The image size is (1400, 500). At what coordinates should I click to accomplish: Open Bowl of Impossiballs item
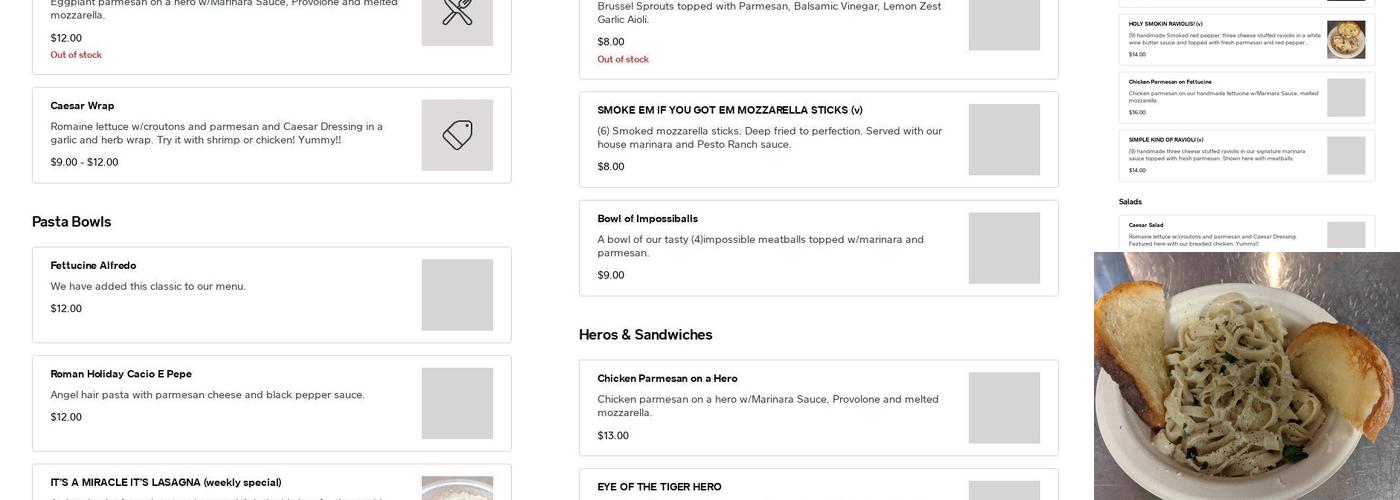(647, 219)
